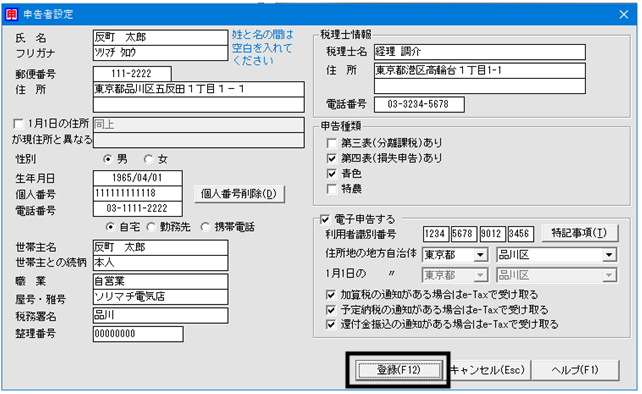
Task: Uncheck 第四表(損失申告)あり checkbox
Action: [332, 158]
